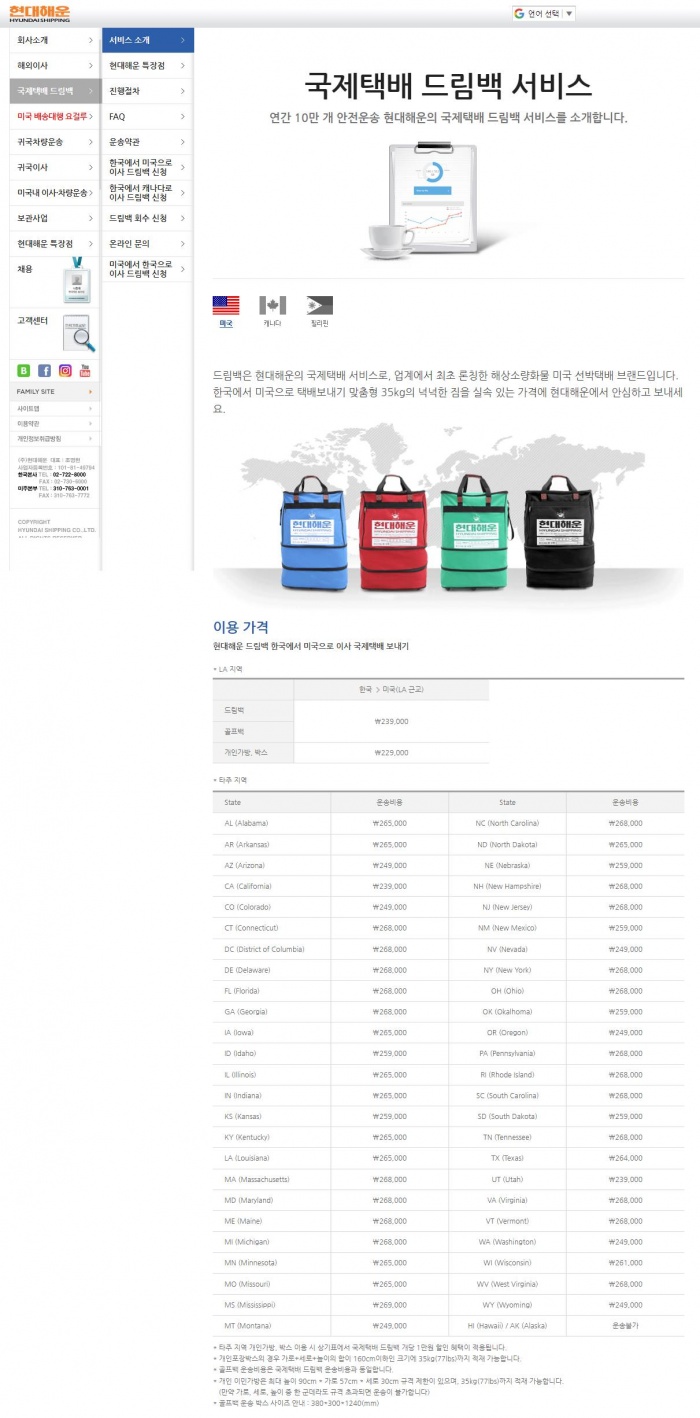700x1418 pixels.
Task: Open 귀국이사 in the sidebar
Action: click(55, 167)
